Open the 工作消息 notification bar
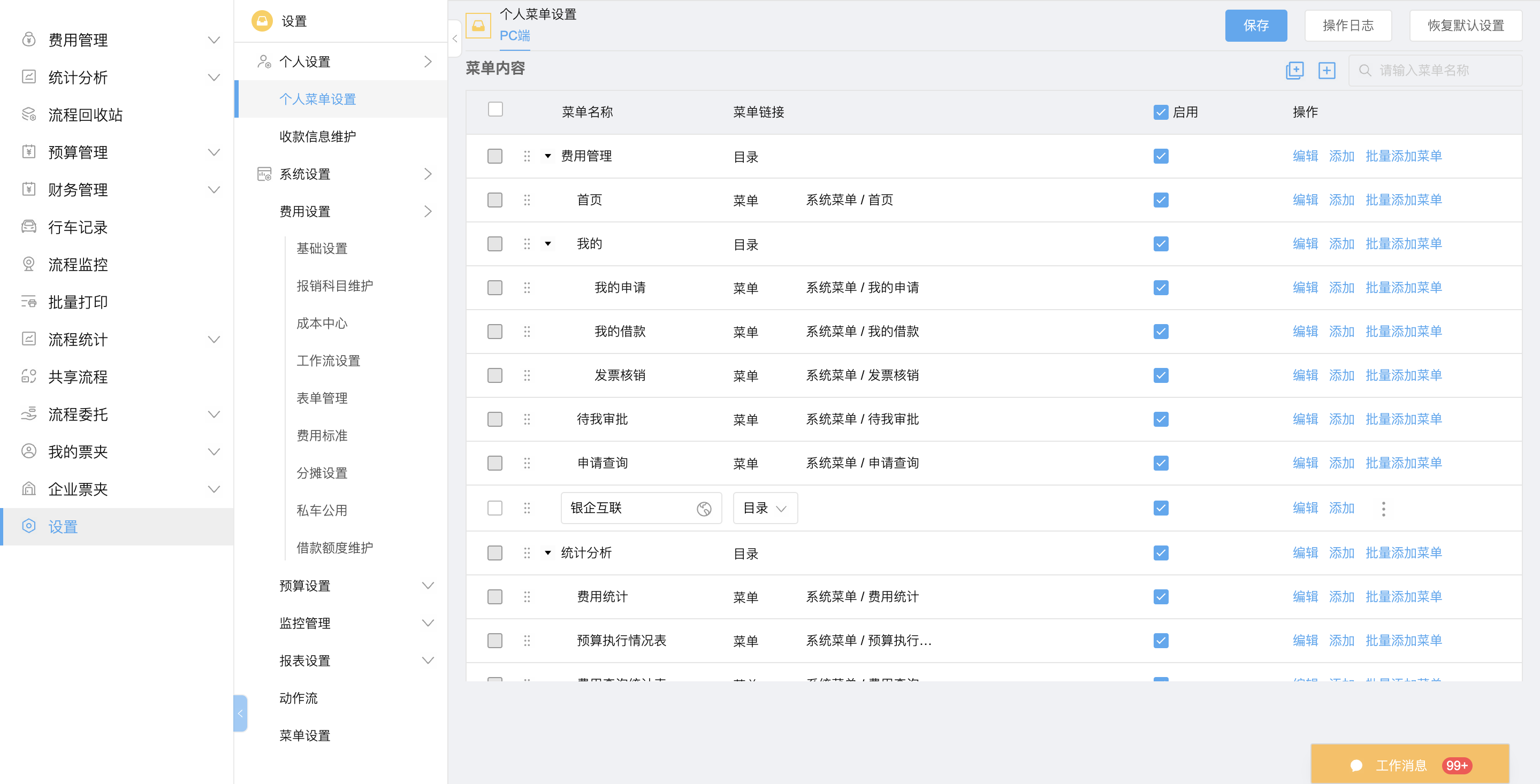The image size is (1540, 784). [x=1409, y=765]
